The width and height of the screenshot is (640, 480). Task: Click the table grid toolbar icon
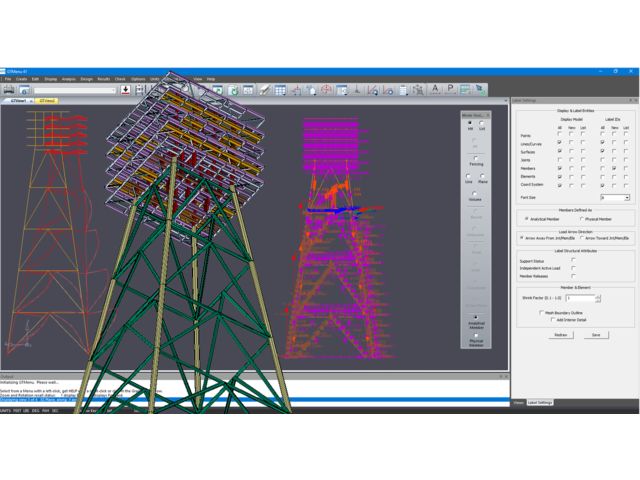point(280,90)
